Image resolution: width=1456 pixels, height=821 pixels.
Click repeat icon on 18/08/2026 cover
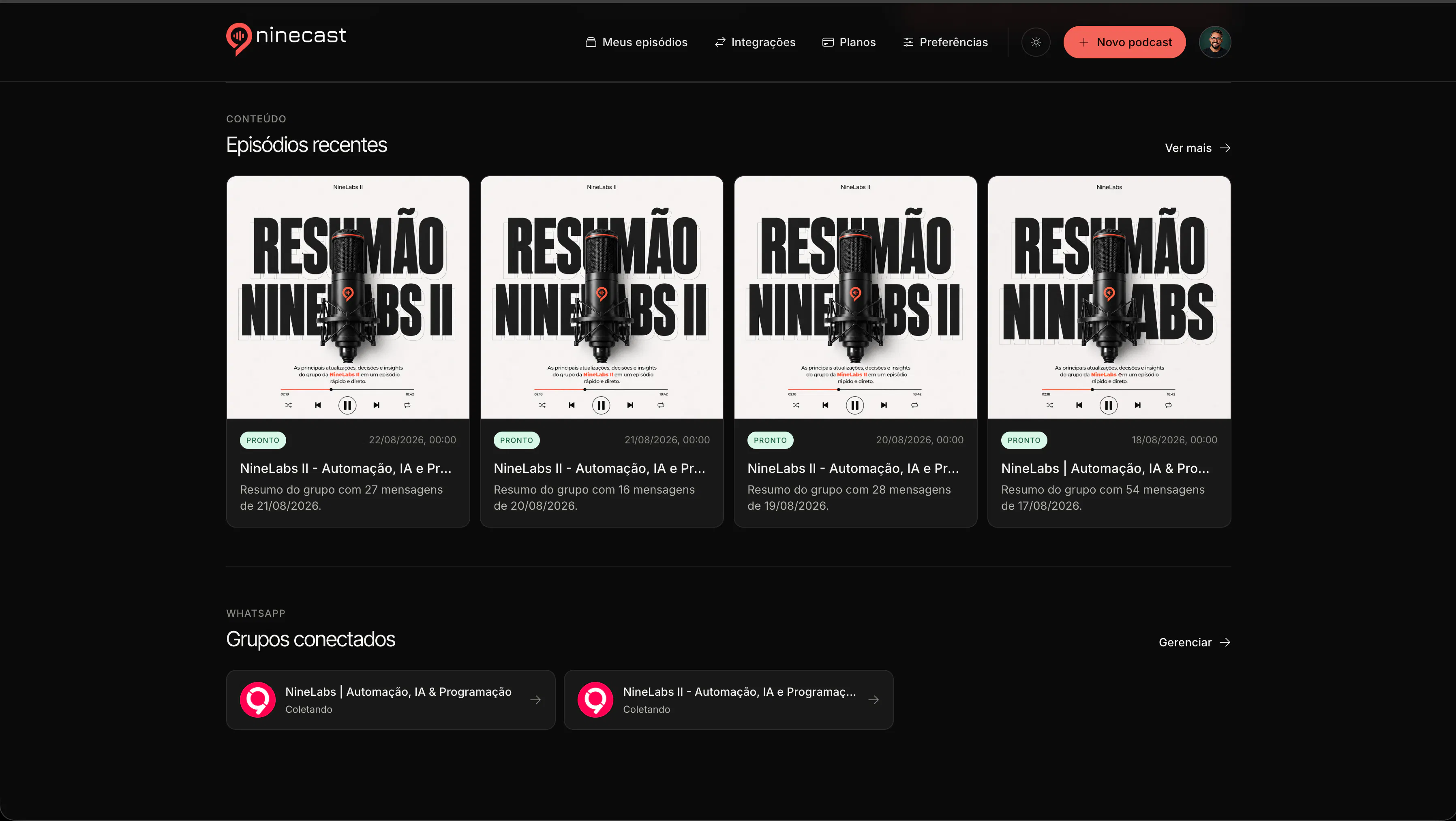tap(1168, 405)
